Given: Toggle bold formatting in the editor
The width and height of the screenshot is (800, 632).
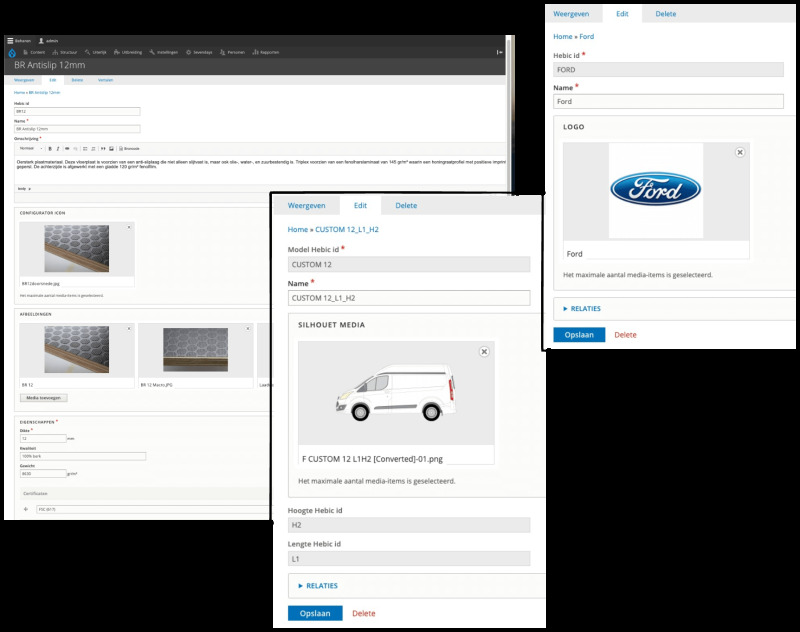Looking at the screenshot, I should pyautogui.click(x=48, y=148).
